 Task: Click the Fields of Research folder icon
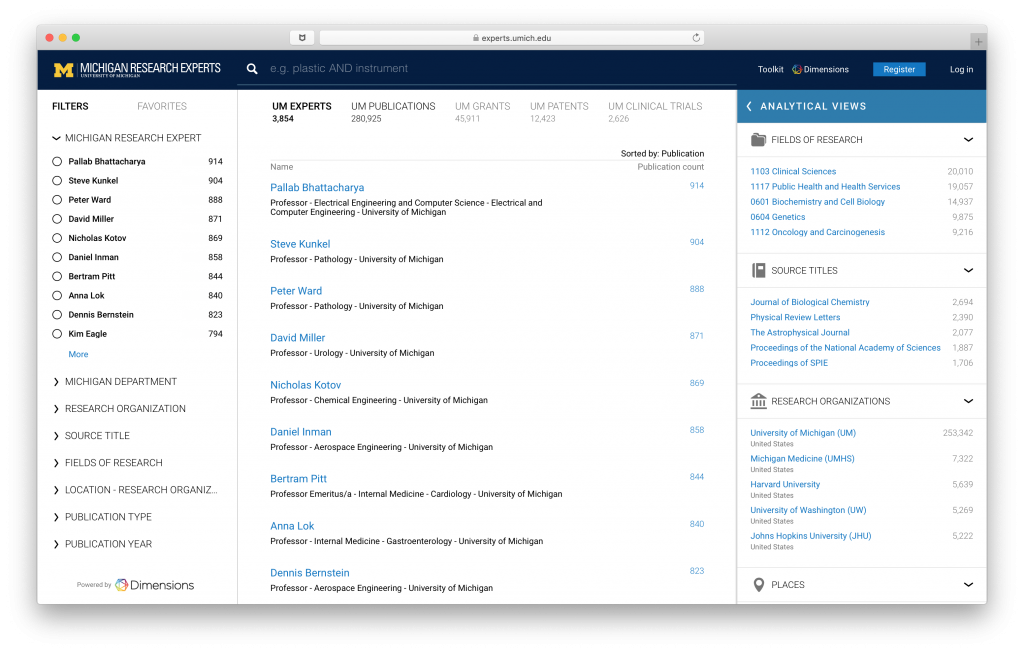click(758, 140)
